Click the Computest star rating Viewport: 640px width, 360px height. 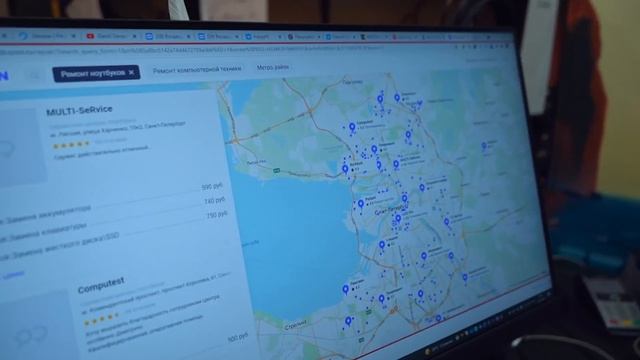(x=102, y=319)
